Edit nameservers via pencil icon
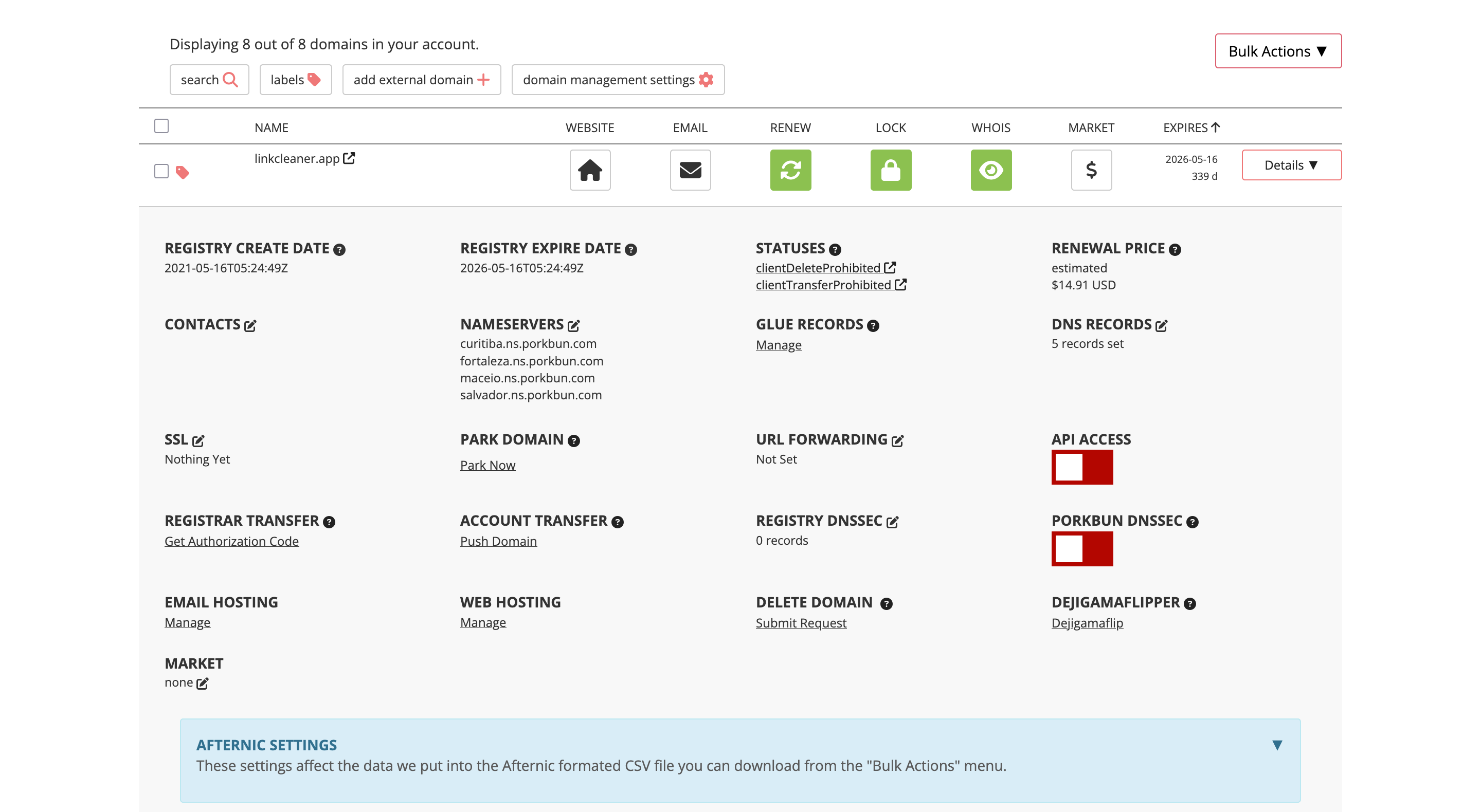1481x812 pixels. pyautogui.click(x=574, y=325)
